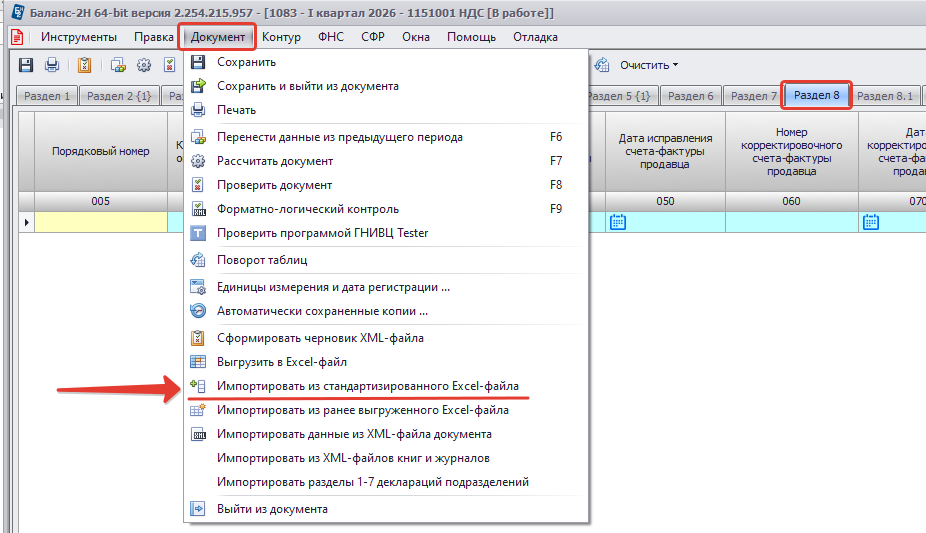Click the clipboard checklist icon in toolbar
Viewport: 926px width, 533px height.
tap(85, 65)
